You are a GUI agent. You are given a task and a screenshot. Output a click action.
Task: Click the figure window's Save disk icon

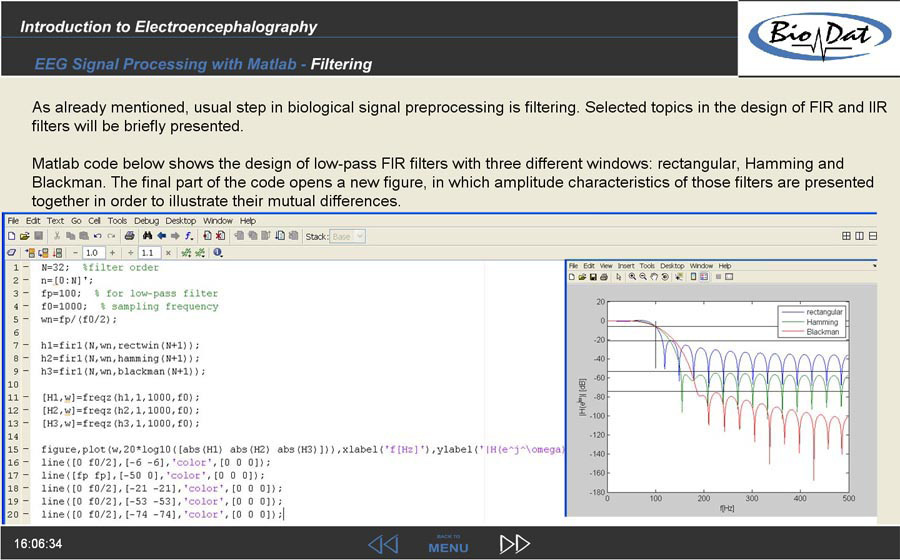pyautogui.click(x=593, y=277)
